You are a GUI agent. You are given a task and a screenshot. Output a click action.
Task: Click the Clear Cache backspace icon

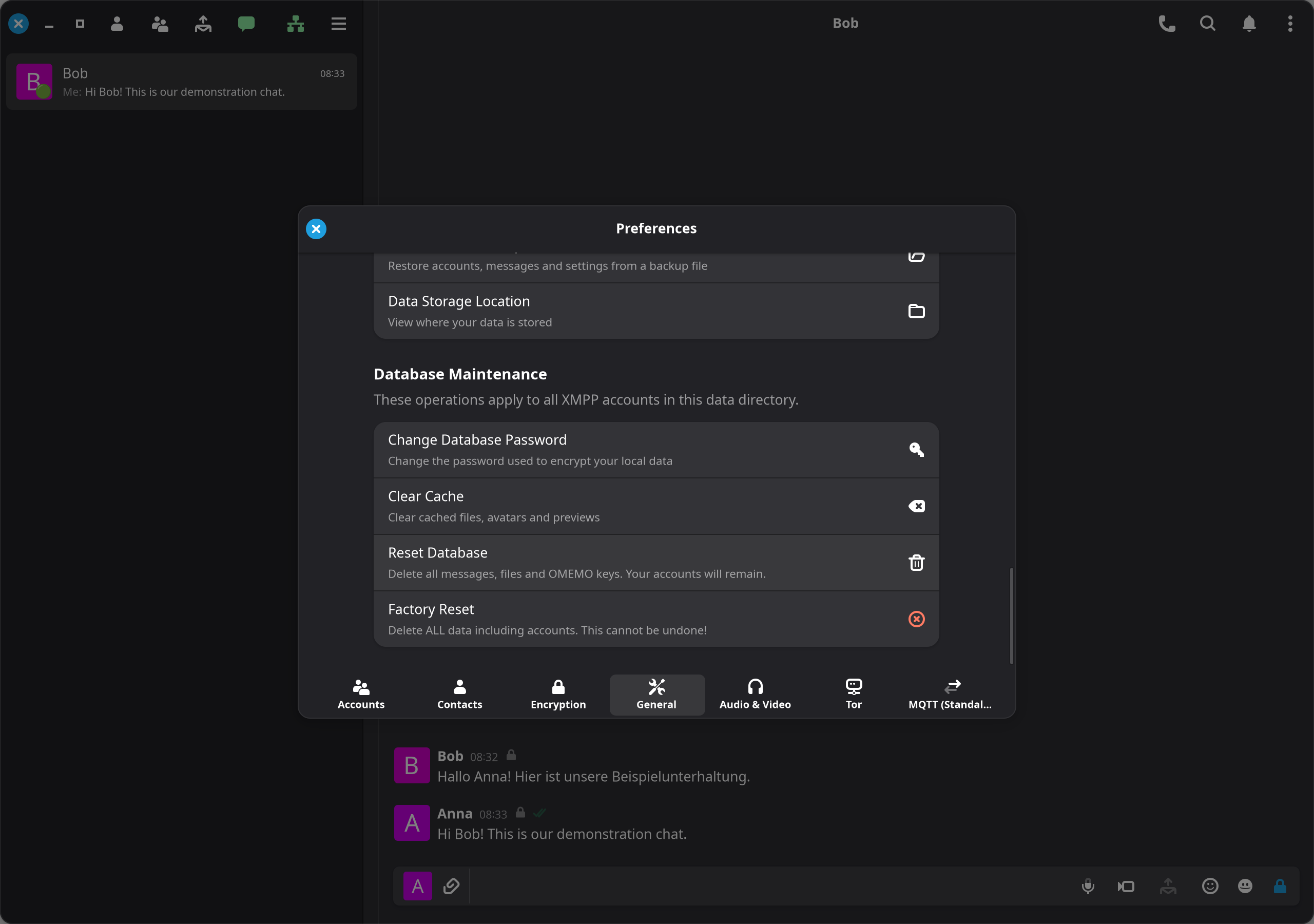(x=916, y=506)
